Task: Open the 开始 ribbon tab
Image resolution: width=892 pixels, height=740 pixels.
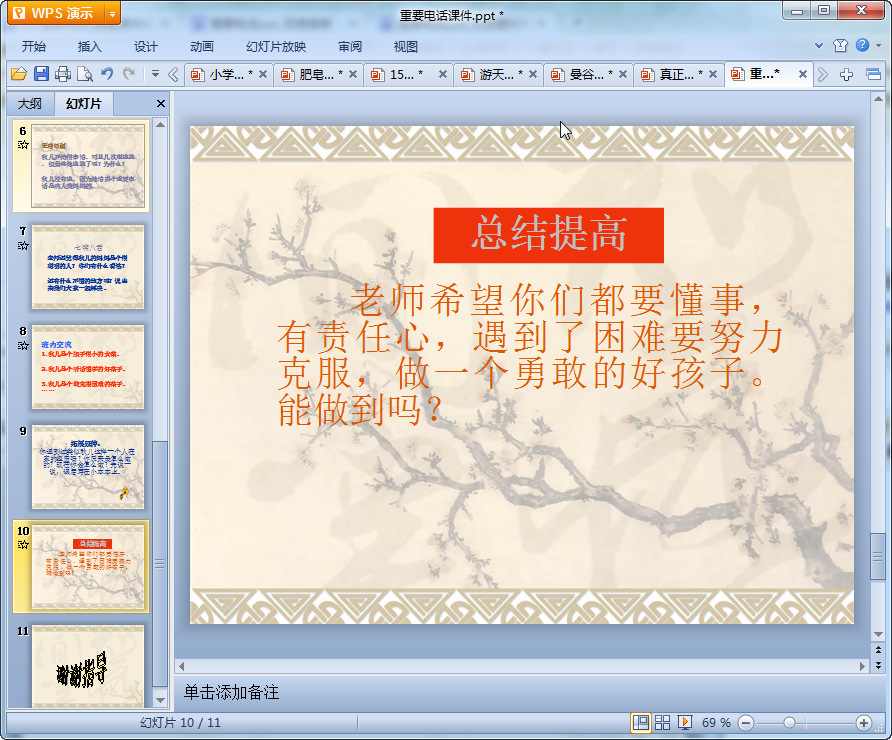Action: (34, 47)
